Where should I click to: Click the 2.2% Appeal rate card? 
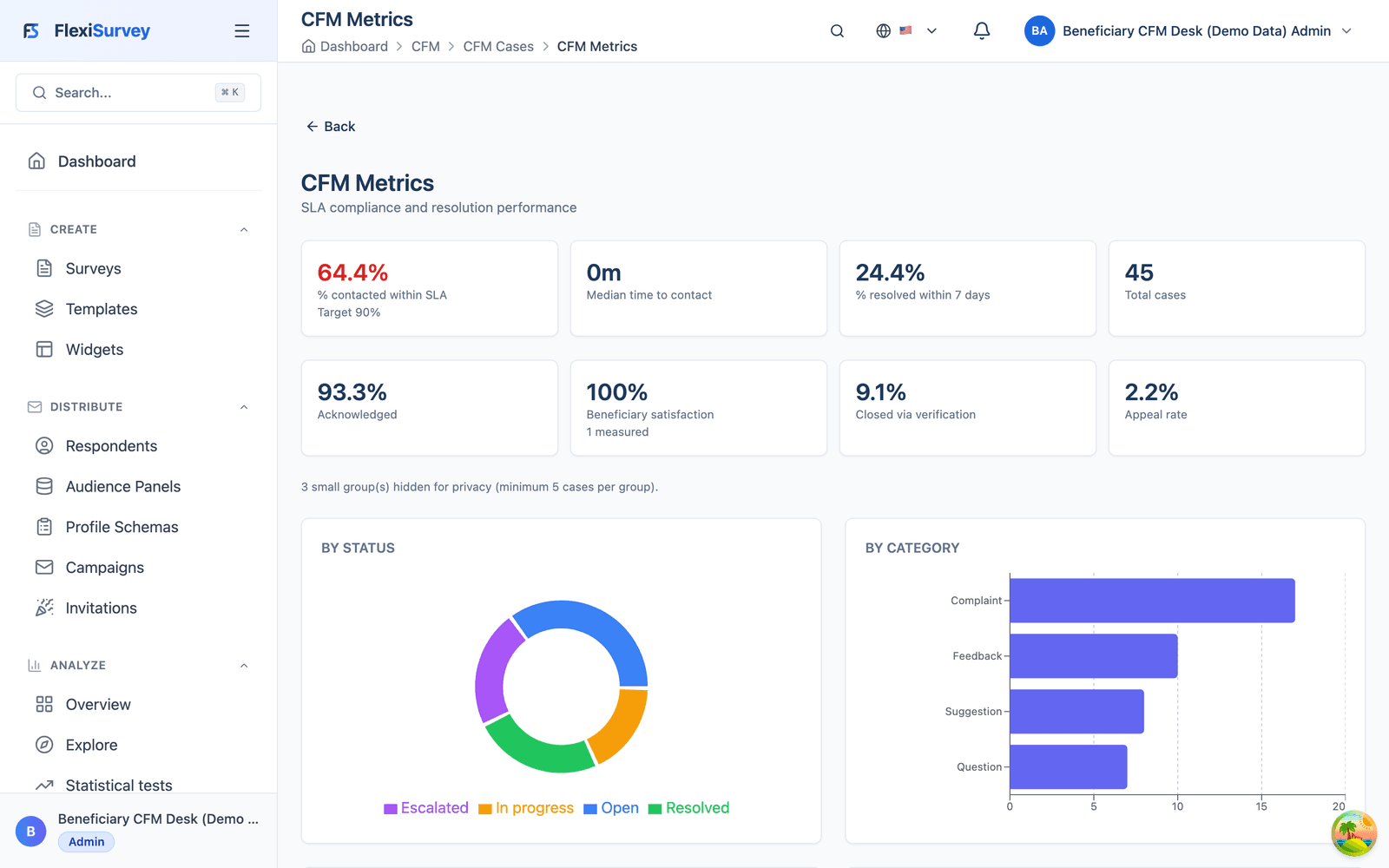tap(1237, 408)
